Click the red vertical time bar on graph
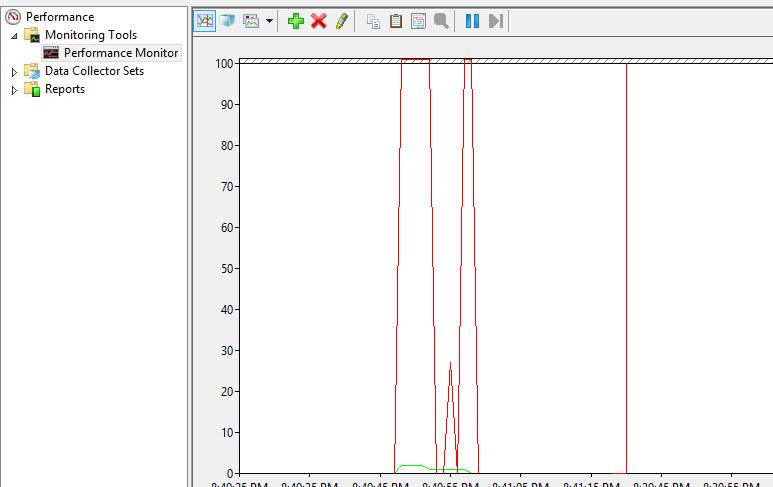 pos(627,269)
